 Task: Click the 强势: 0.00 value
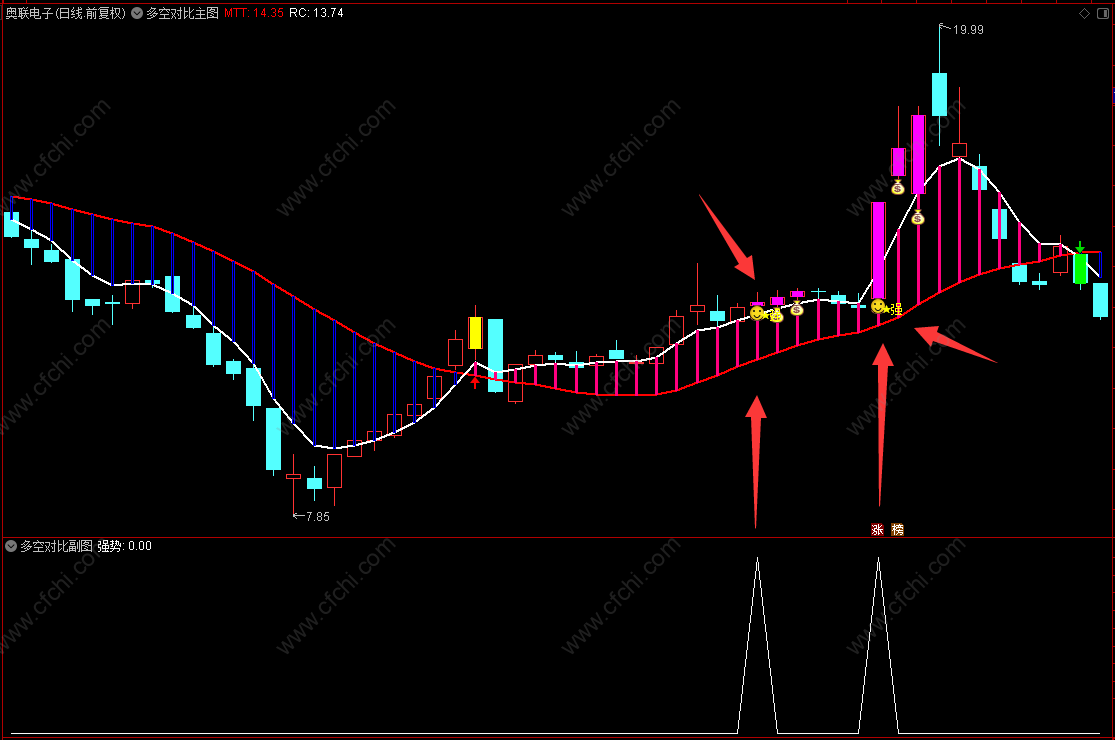(124, 546)
